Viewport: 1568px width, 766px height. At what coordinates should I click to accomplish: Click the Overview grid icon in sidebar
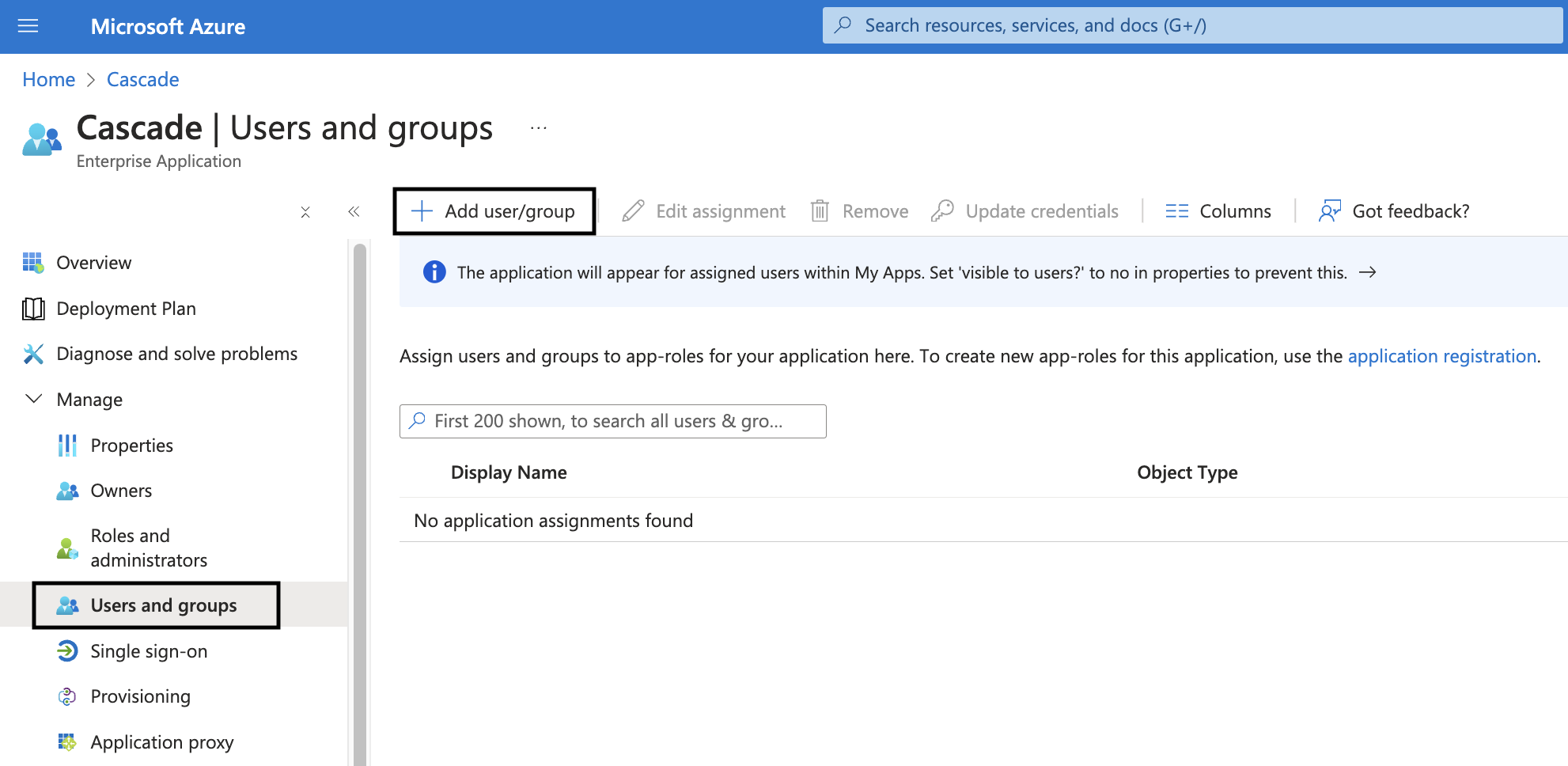(x=32, y=262)
